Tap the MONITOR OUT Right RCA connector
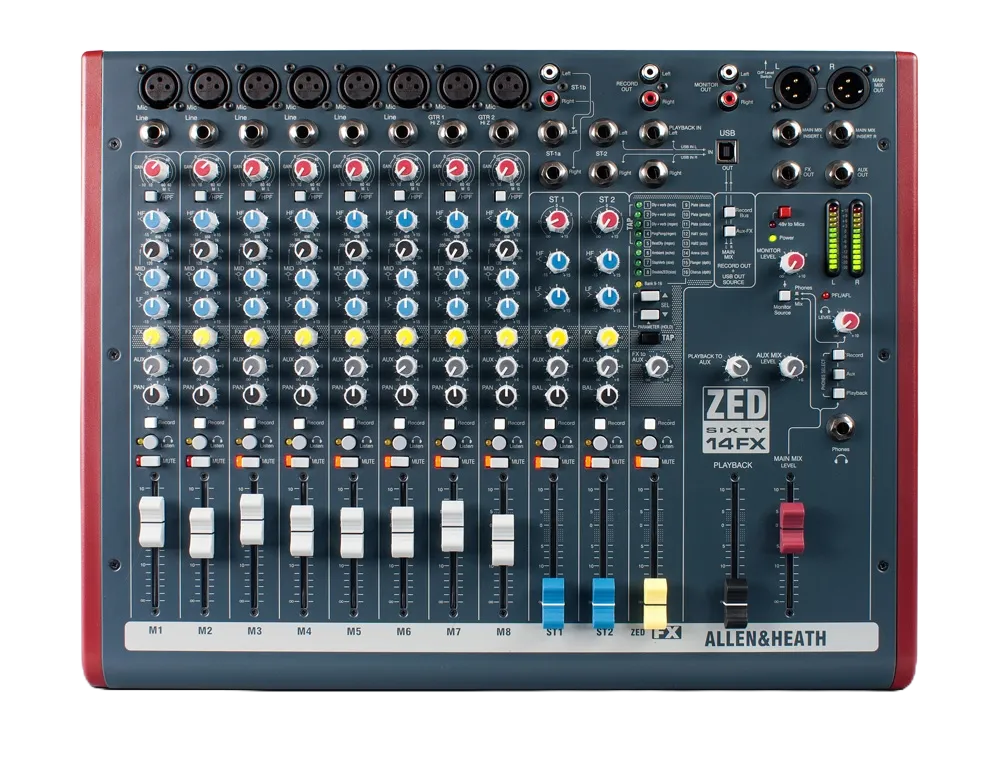 point(728,99)
